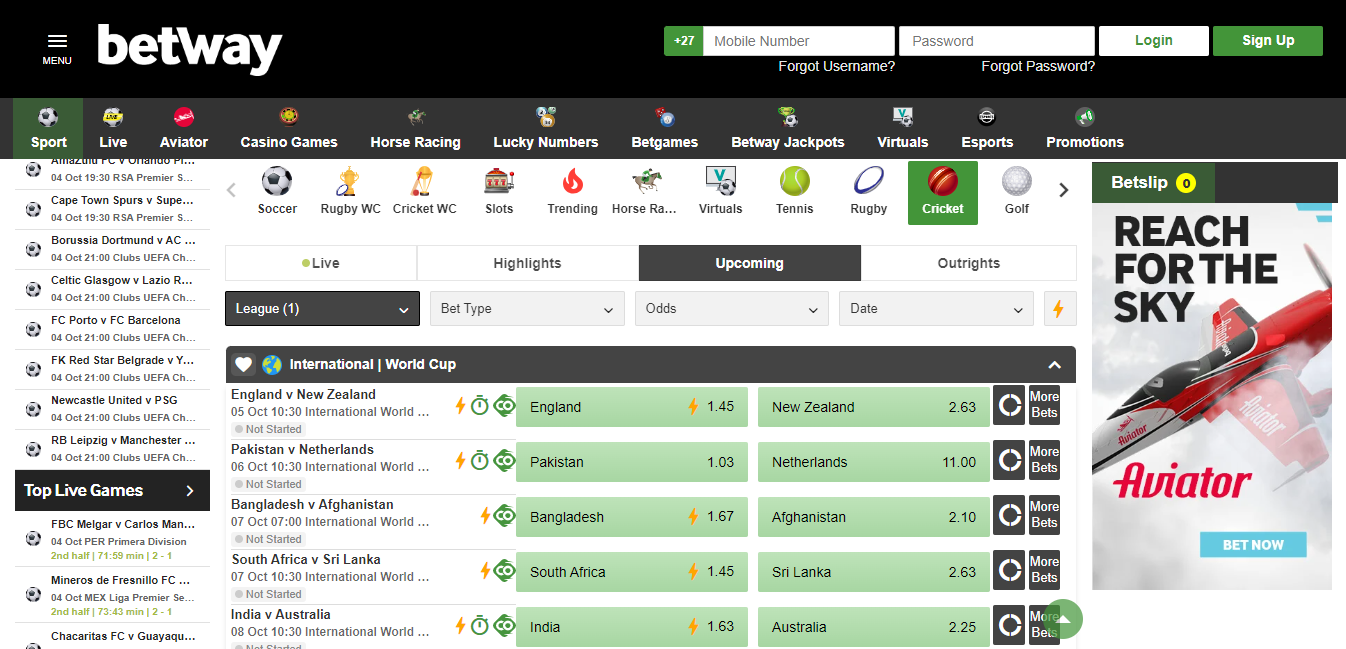Open Casino Games in main navigation

point(289,129)
